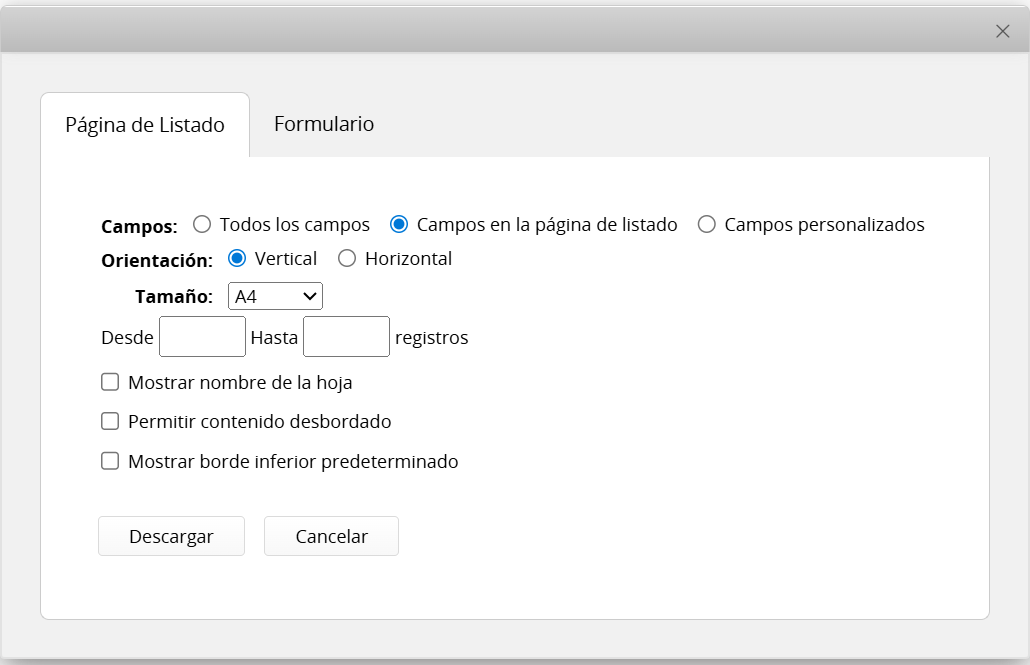Close the dialog with the X icon
1030x665 pixels.
pyautogui.click(x=1002, y=31)
